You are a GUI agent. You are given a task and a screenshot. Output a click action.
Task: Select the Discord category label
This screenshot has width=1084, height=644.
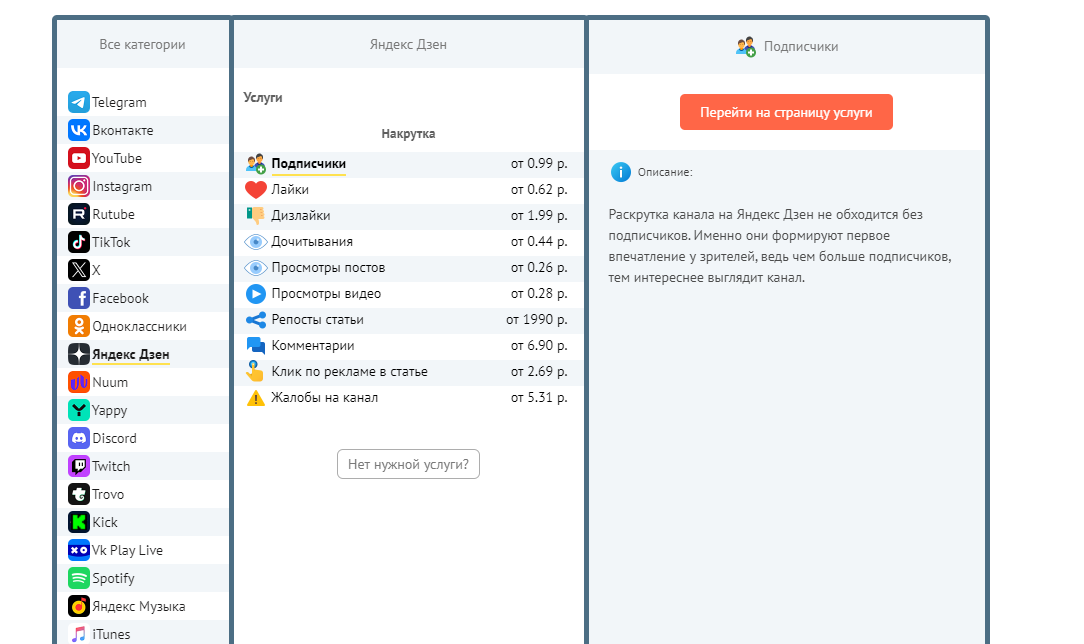[114, 438]
